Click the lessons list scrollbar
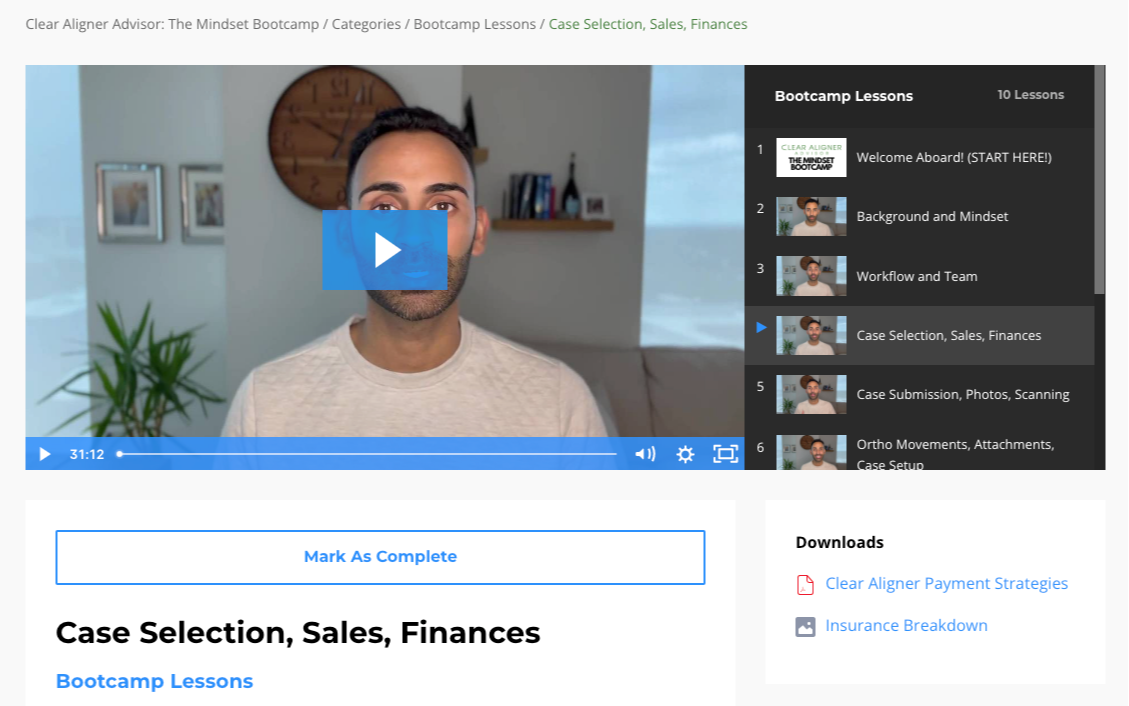This screenshot has width=1129, height=706. [x=1099, y=180]
